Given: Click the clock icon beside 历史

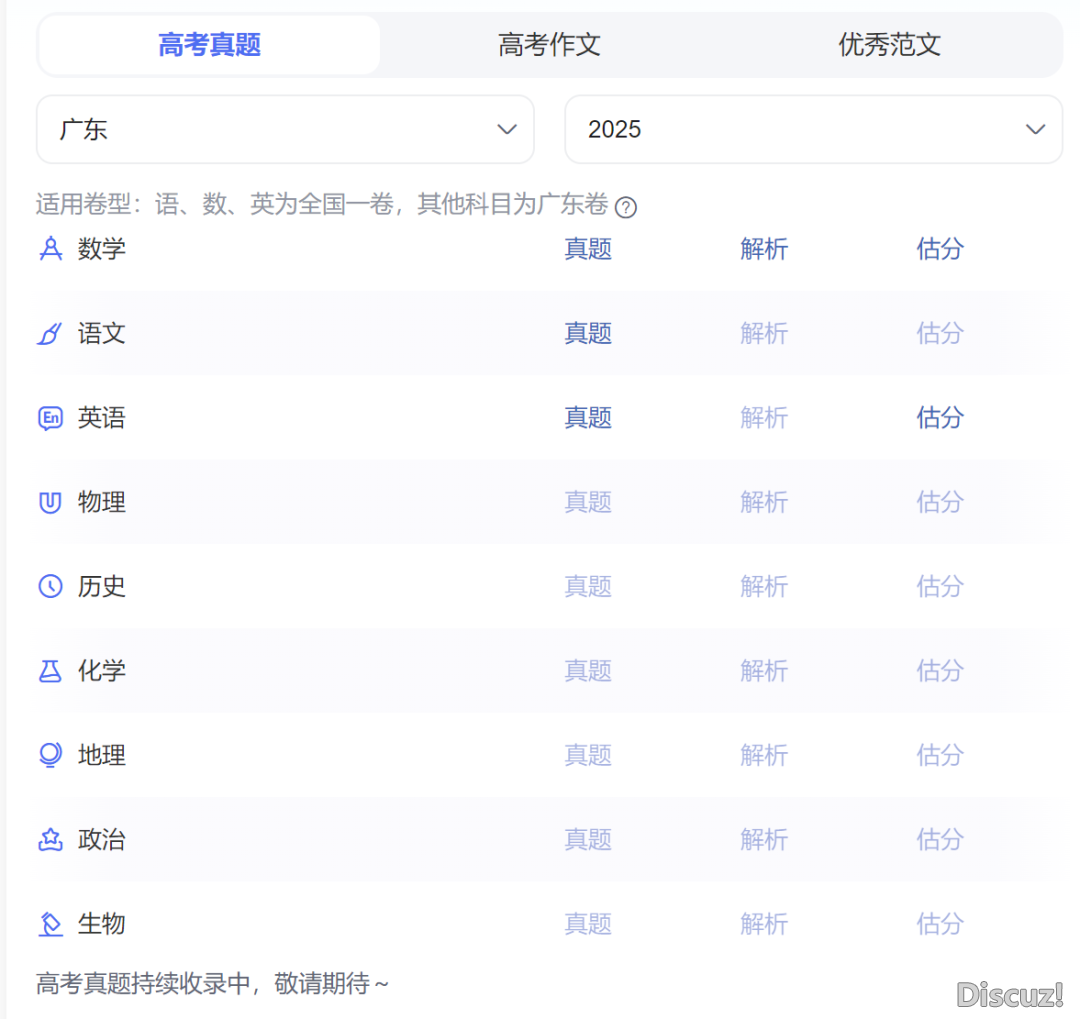Looking at the screenshot, I should pyautogui.click(x=50, y=586).
